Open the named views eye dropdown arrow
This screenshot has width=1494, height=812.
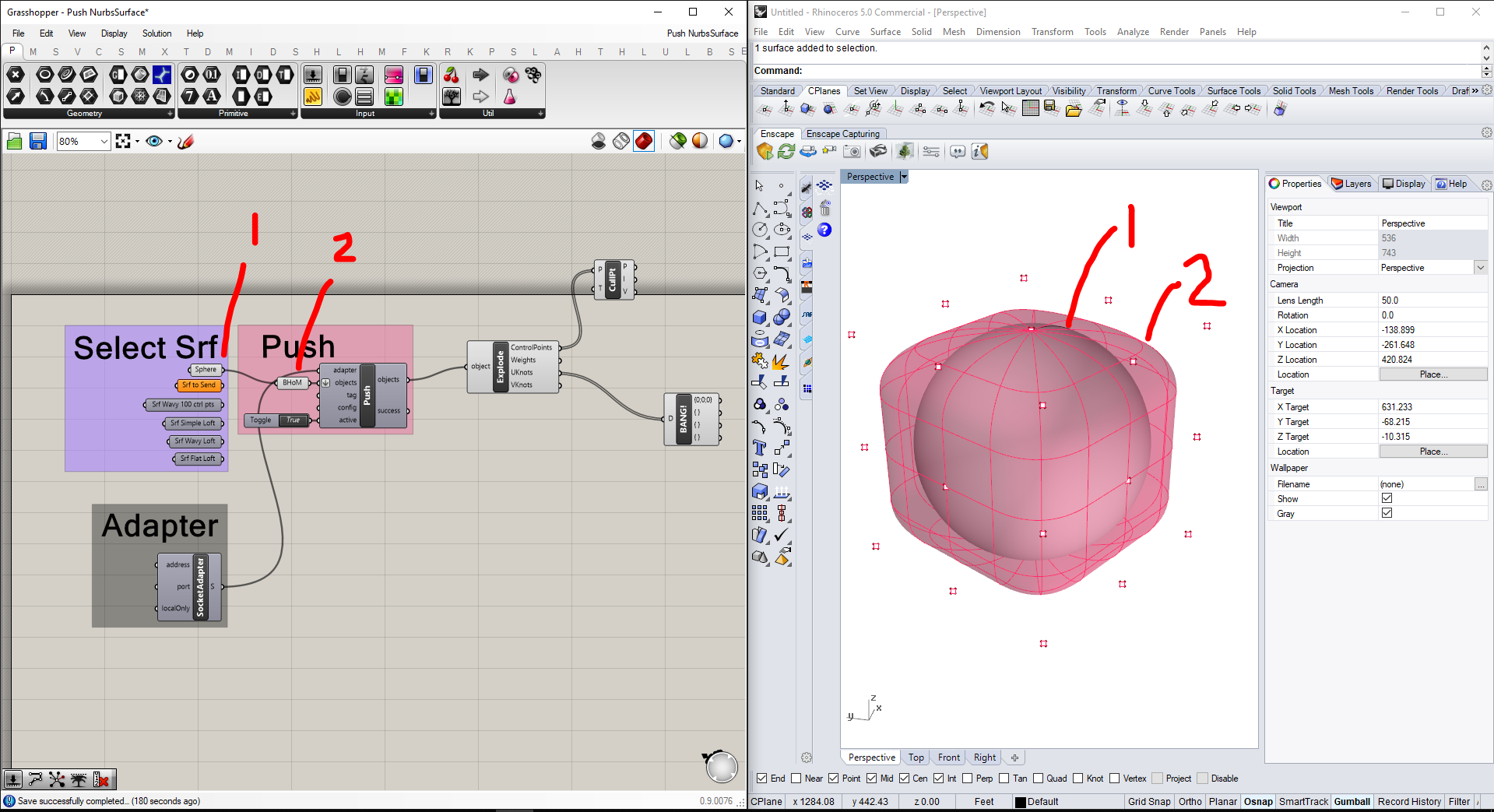(169, 142)
